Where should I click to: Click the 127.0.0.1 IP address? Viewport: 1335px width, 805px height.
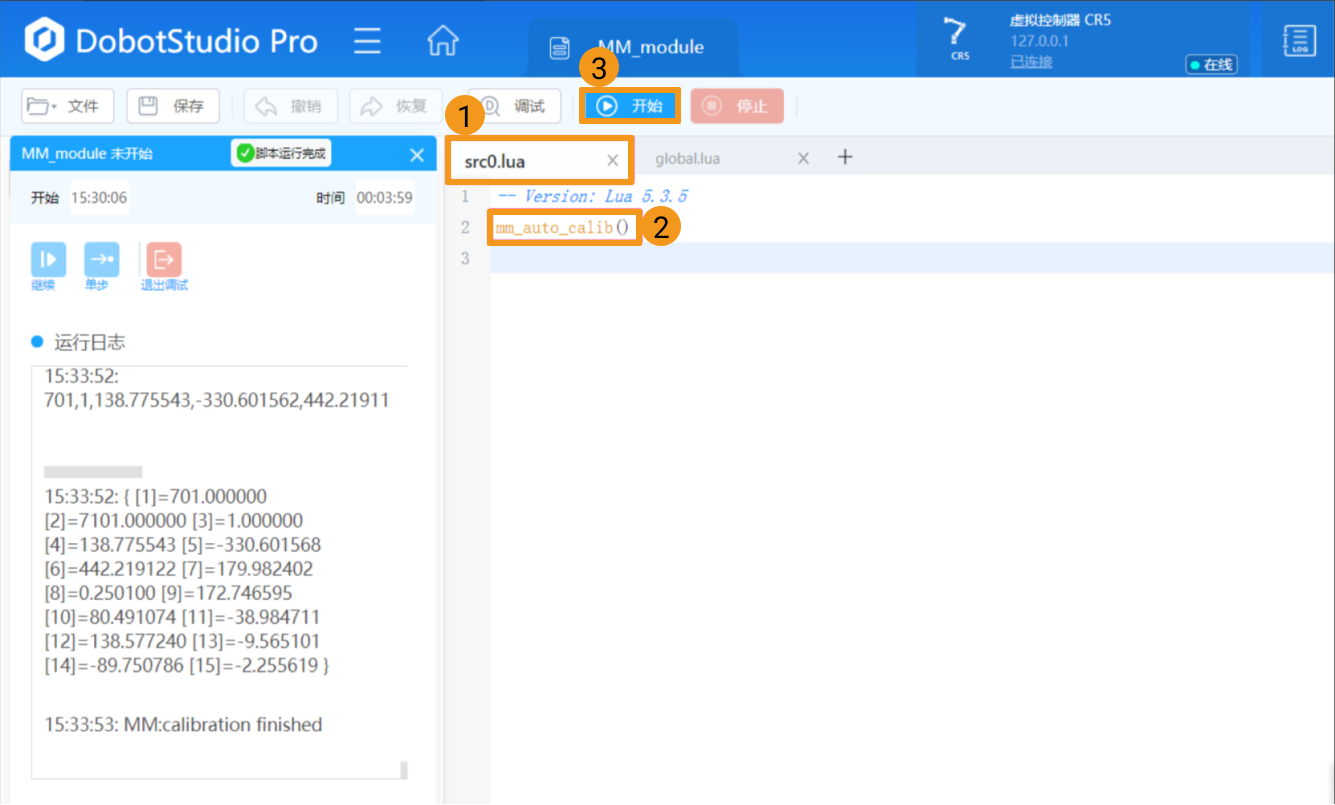pos(1040,41)
